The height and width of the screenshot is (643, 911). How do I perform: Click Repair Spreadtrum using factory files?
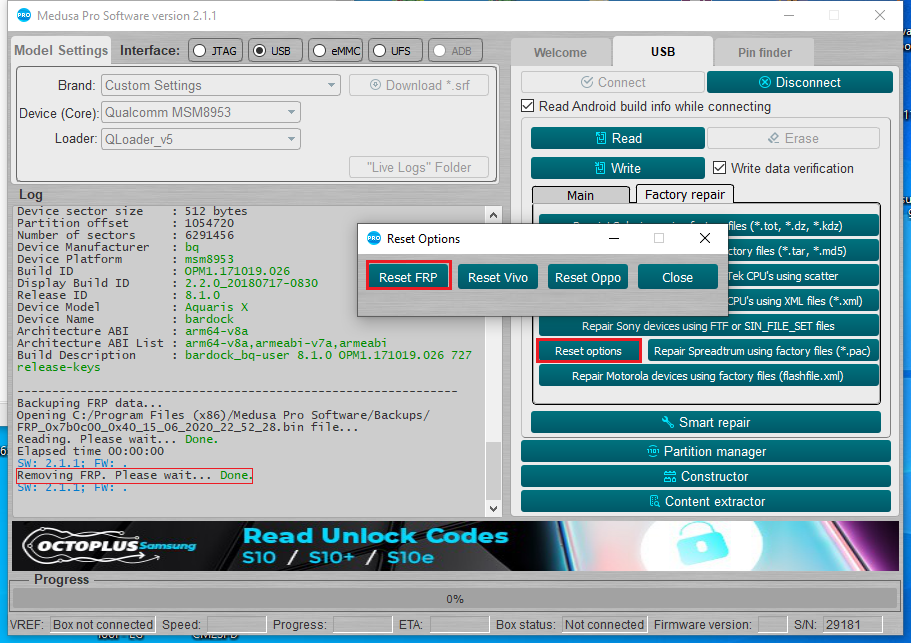point(762,351)
